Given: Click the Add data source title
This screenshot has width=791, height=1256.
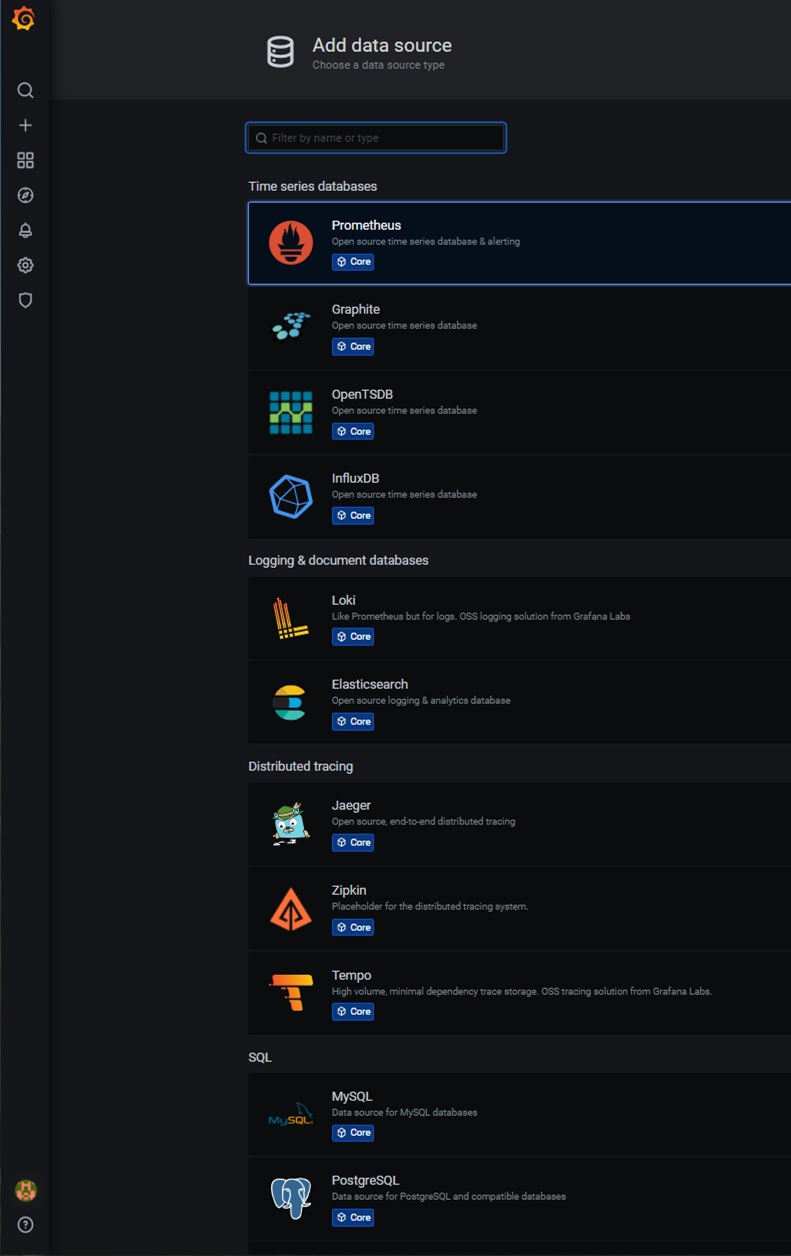Looking at the screenshot, I should pyautogui.click(x=382, y=45).
